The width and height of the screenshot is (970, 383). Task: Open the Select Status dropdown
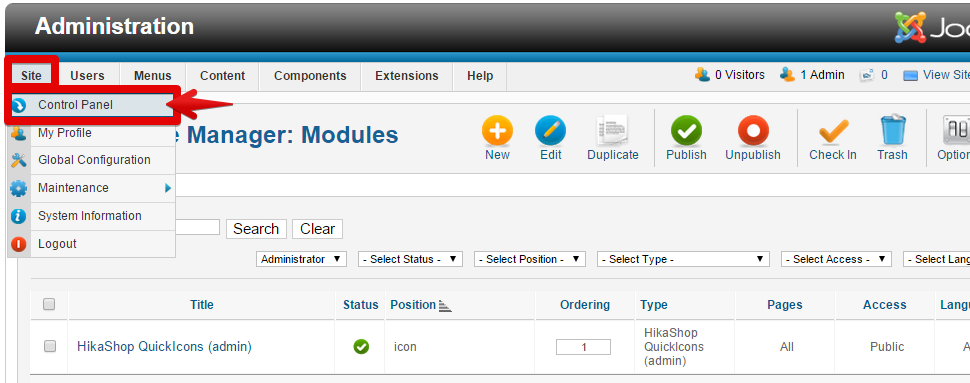coord(410,259)
